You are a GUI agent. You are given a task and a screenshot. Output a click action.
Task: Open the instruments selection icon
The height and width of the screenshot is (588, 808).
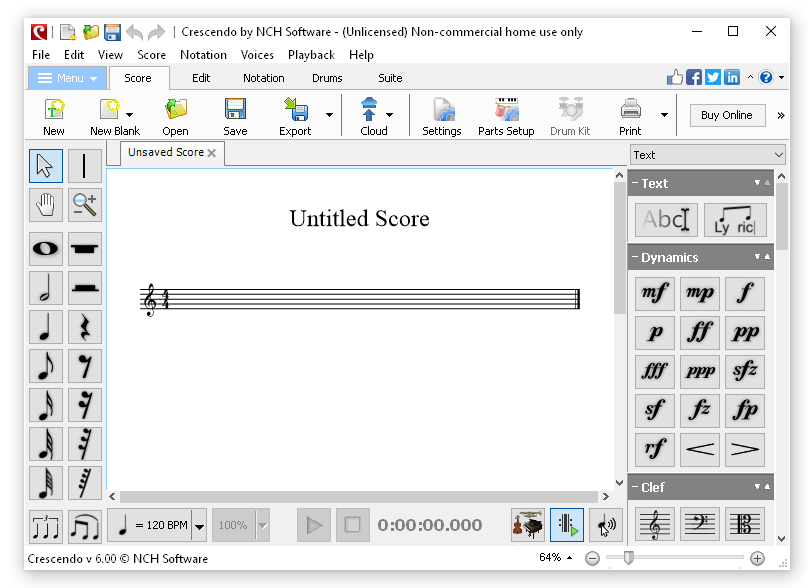tap(528, 525)
